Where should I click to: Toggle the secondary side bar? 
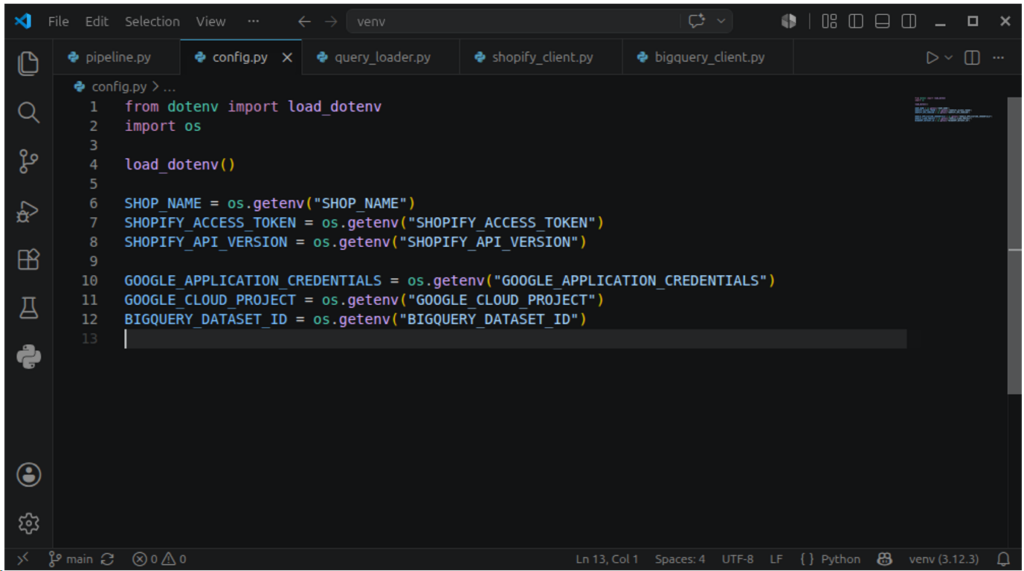908,22
